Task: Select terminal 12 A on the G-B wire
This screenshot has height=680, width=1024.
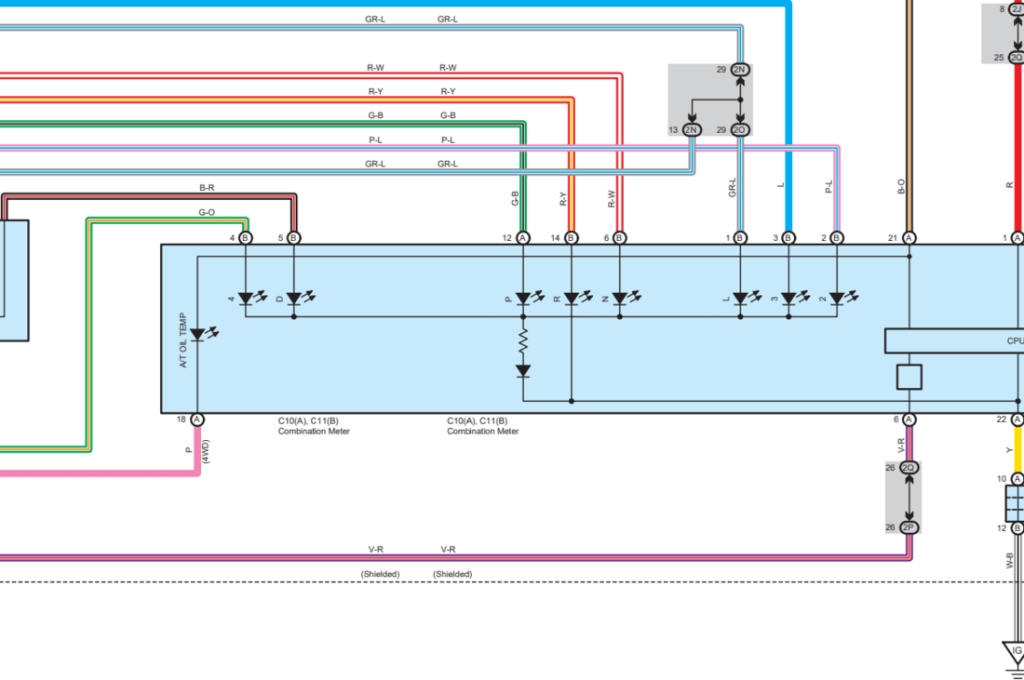Action: coord(521,238)
